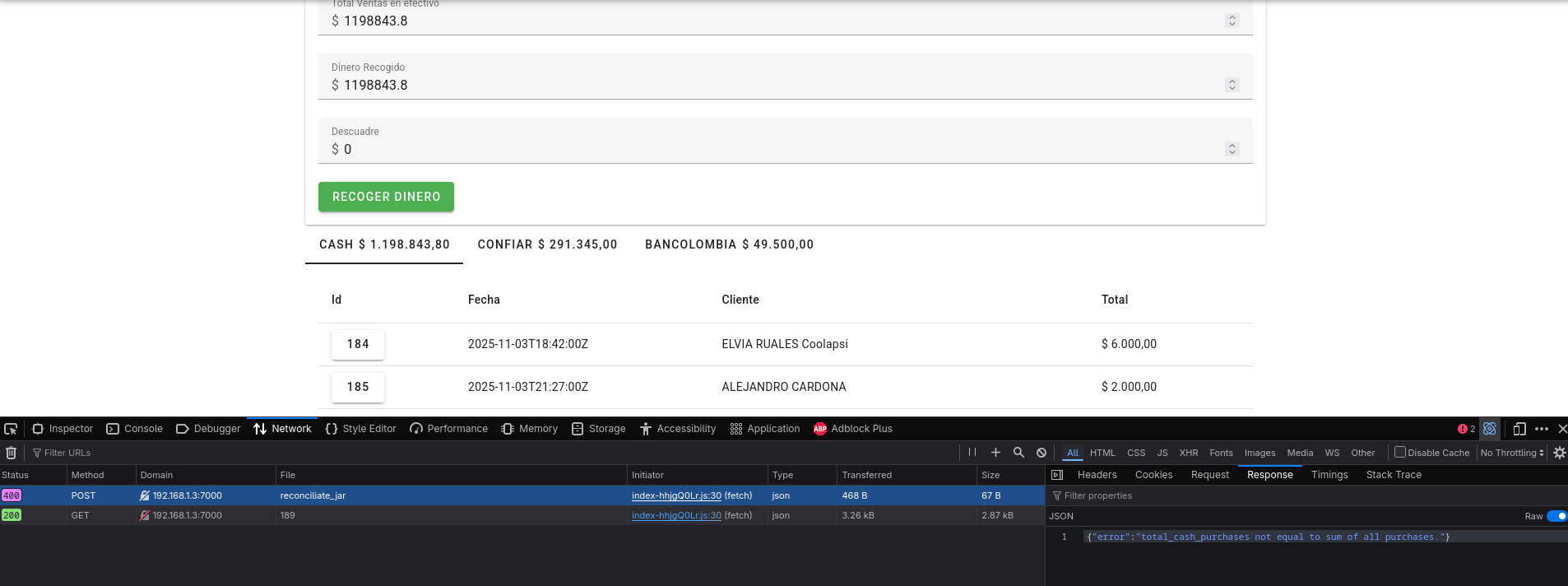1568x586 pixels.
Task: Open network settings gear icon
Action: pos(1559,453)
